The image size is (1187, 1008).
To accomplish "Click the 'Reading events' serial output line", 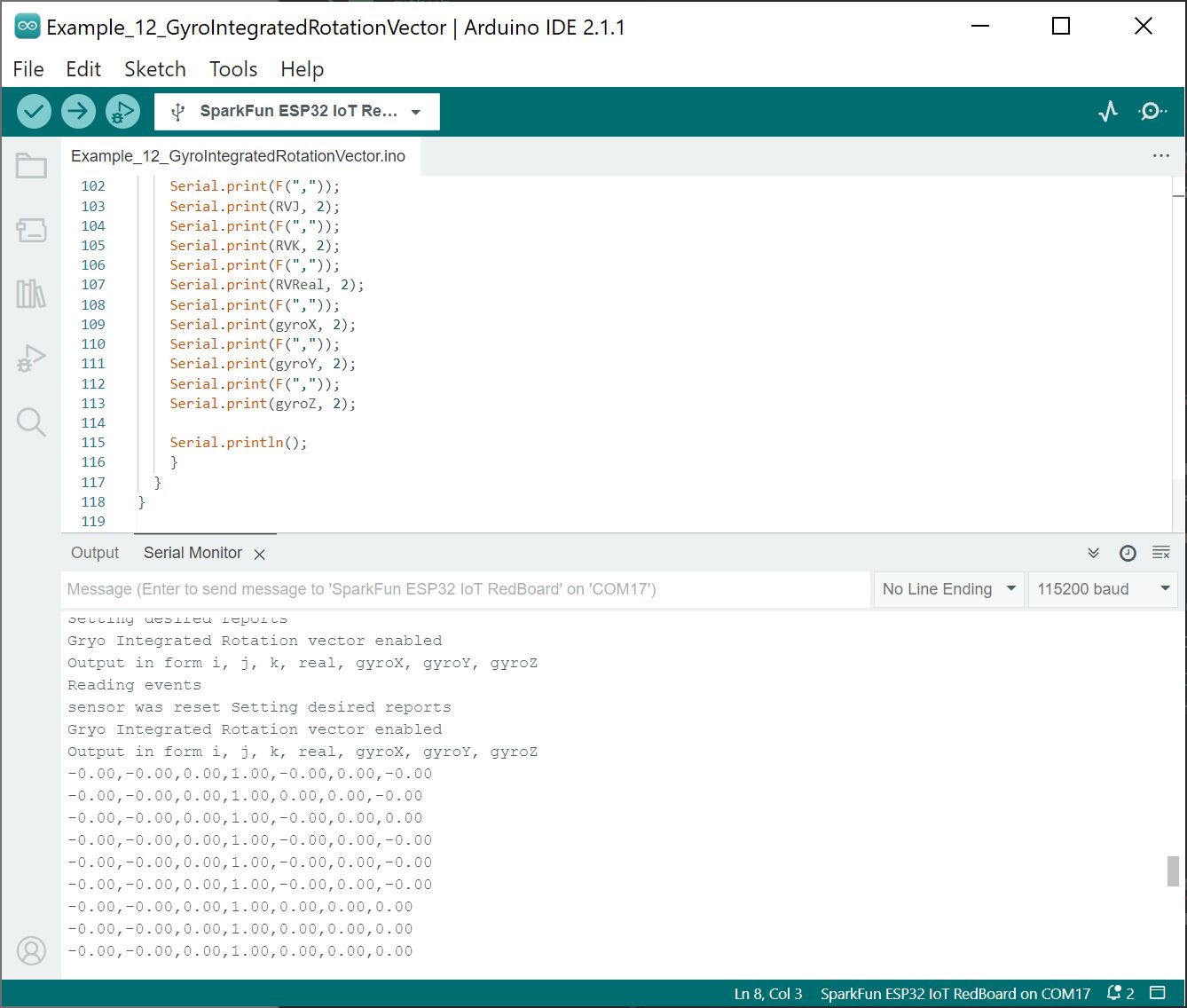I will (x=134, y=685).
